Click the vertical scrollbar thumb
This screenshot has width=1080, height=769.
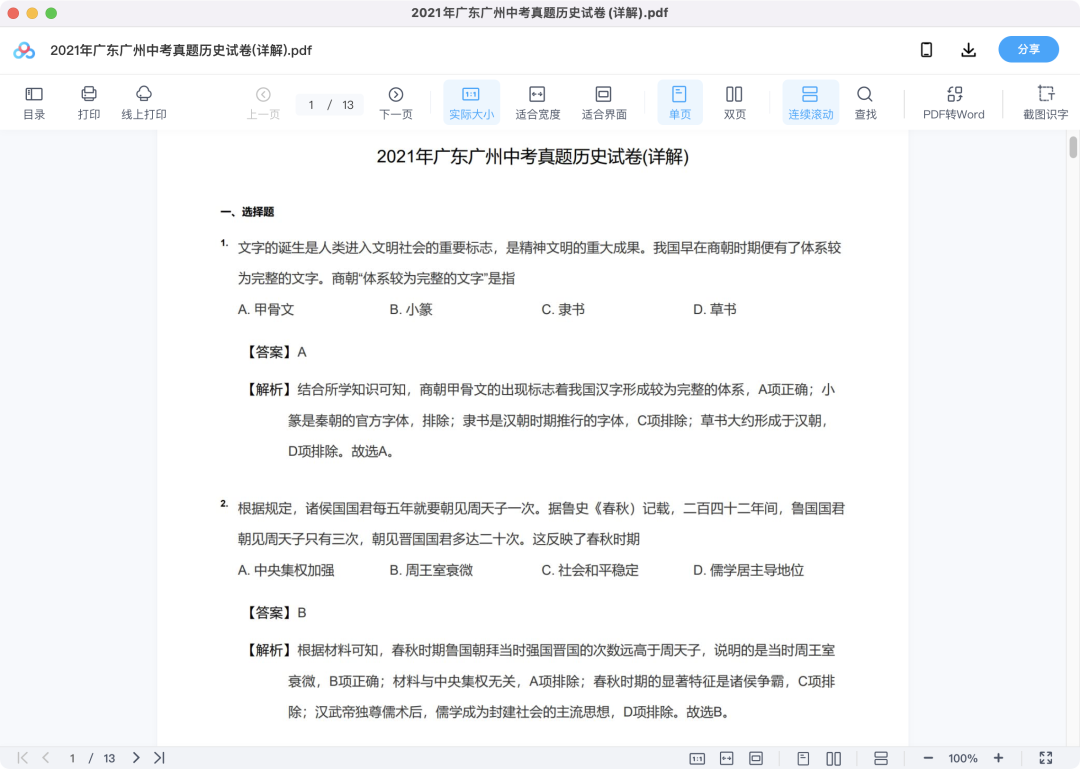[x=1072, y=147]
